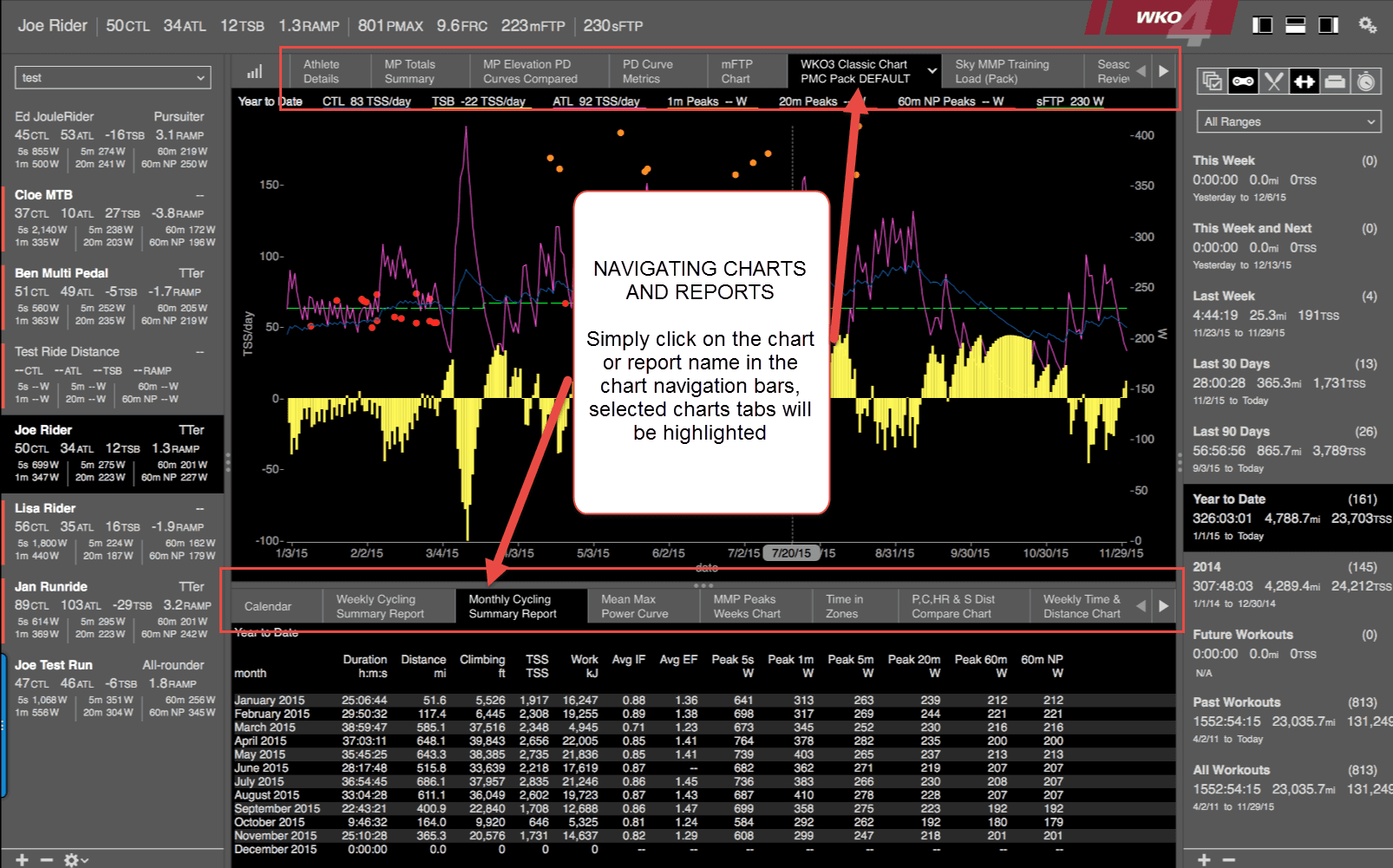1393x868 pixels.
Task: Select the This Week and Next range
Action: pyautogui.click(x=1287, y=246)
